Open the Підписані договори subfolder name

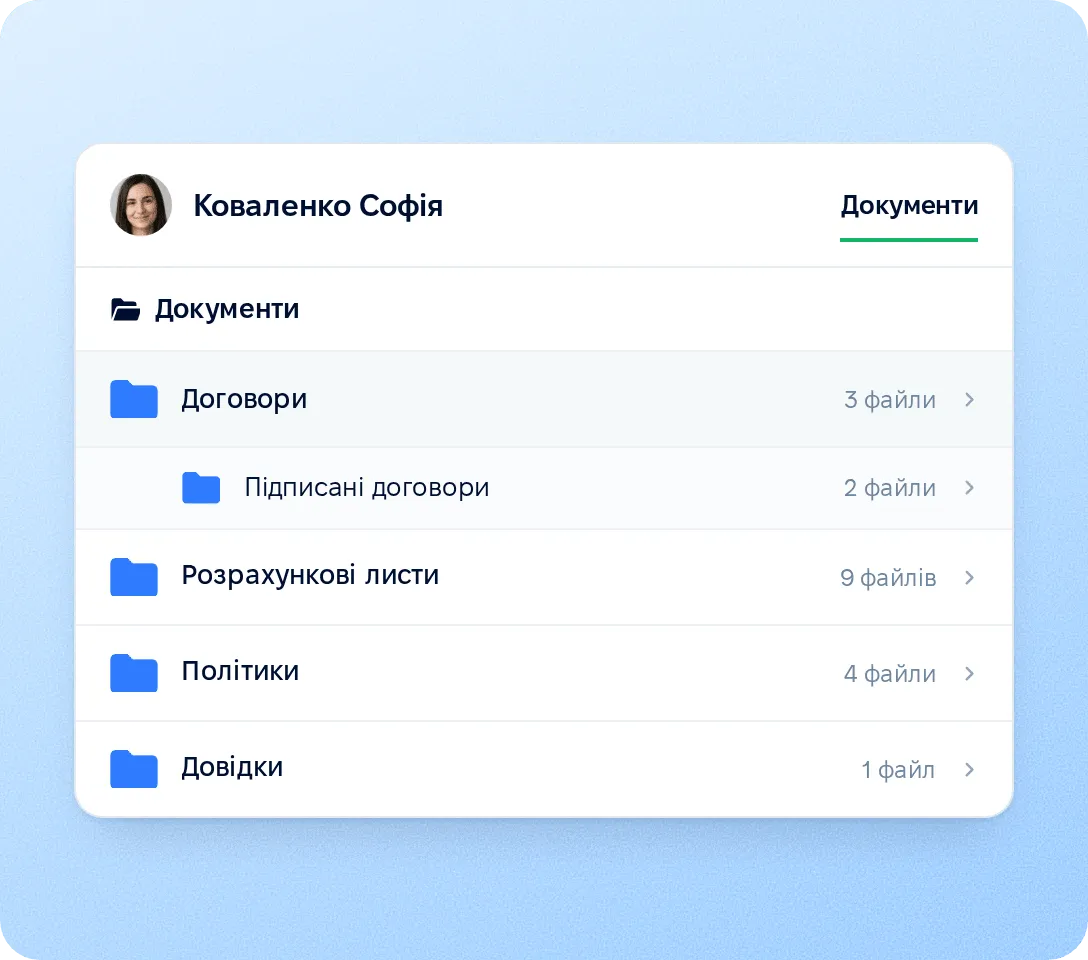367,488
